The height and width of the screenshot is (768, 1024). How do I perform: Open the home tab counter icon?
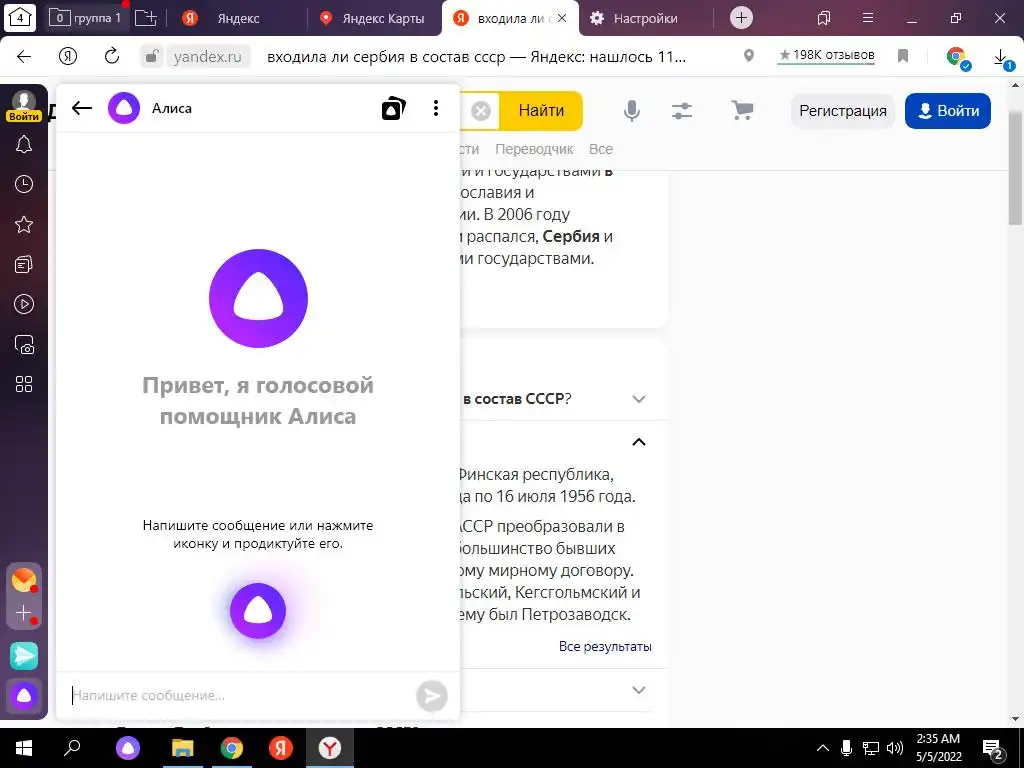tap(20, 18)
